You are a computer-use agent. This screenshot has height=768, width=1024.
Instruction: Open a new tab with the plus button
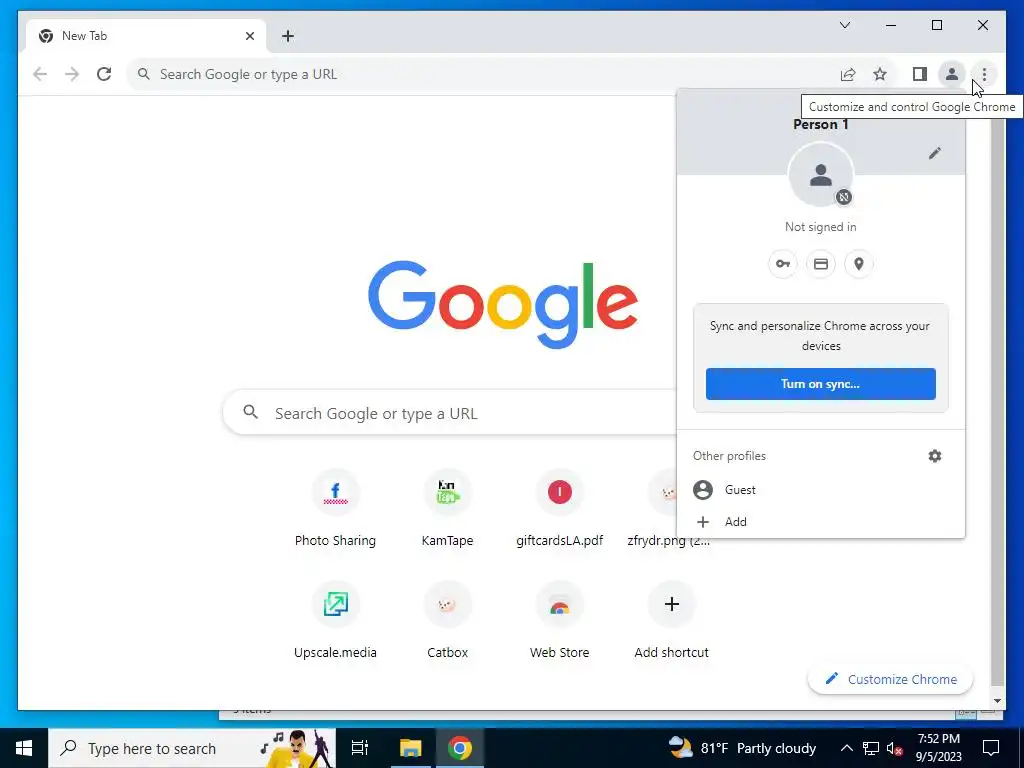click(287, 36)
